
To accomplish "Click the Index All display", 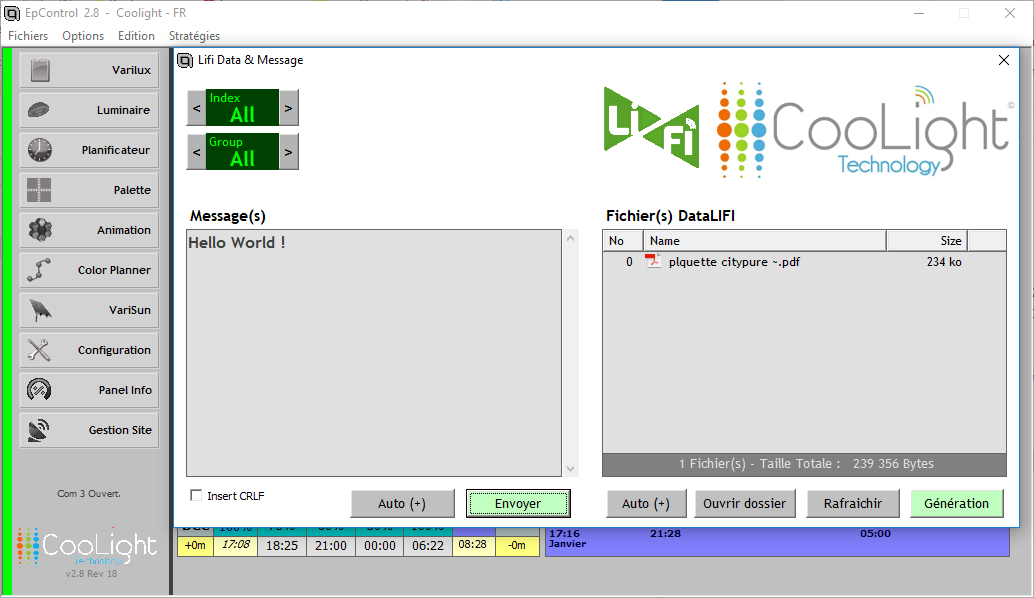I will coord(242,108).
